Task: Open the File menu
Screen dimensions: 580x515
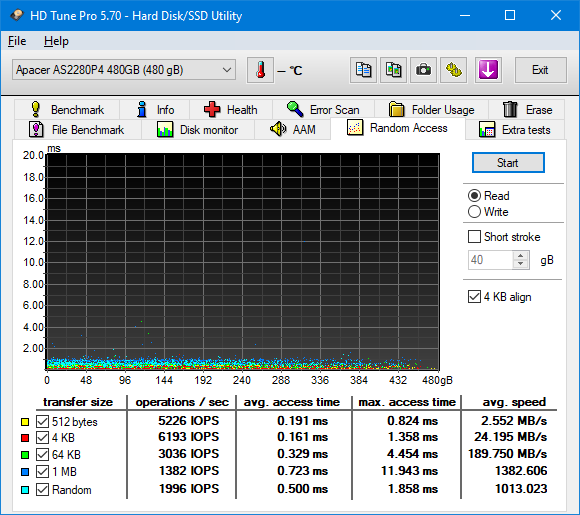Action: (17, 41)
